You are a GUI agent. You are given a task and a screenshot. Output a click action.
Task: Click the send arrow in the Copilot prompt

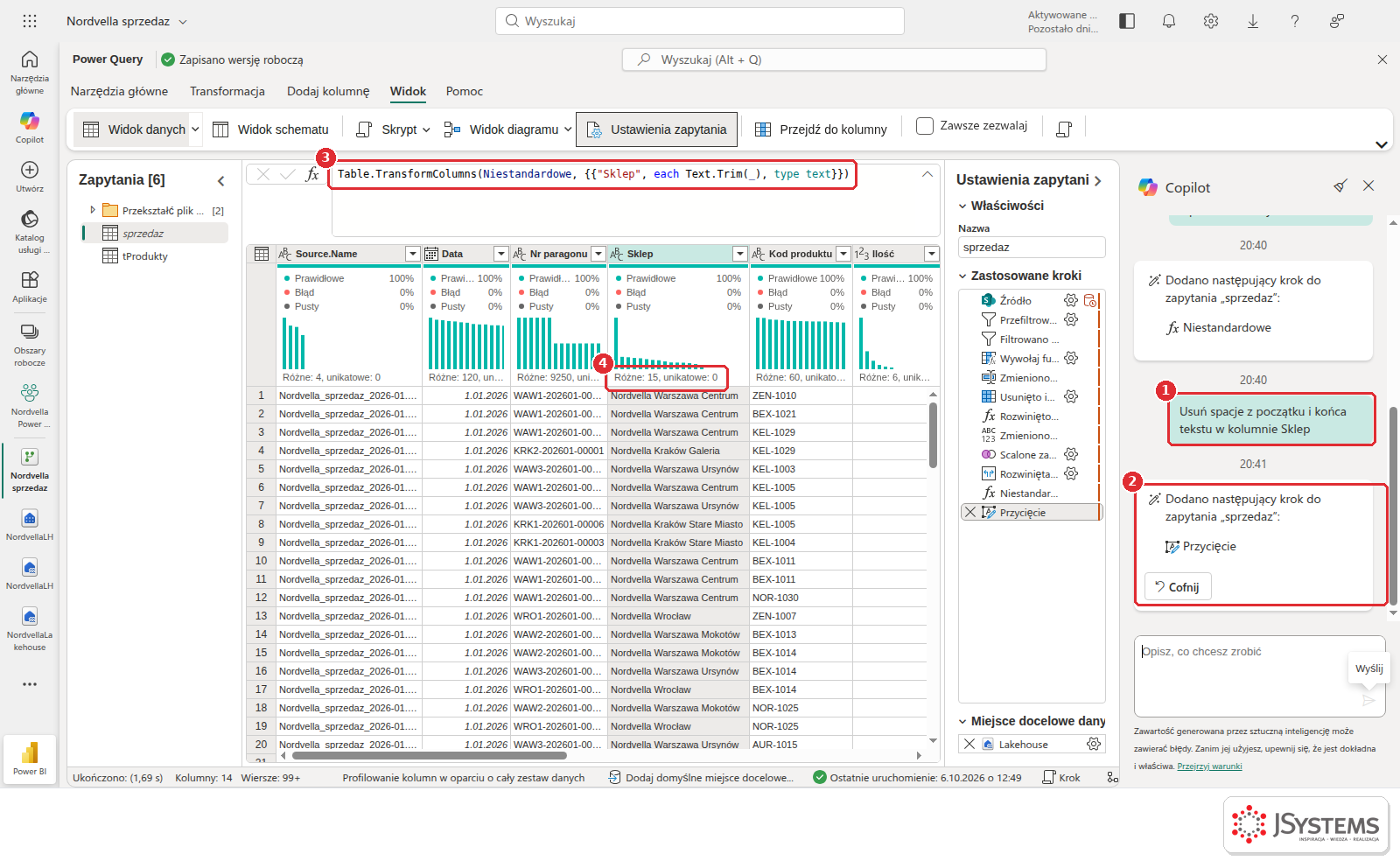pyautogui.click(x=1369, y=700)
